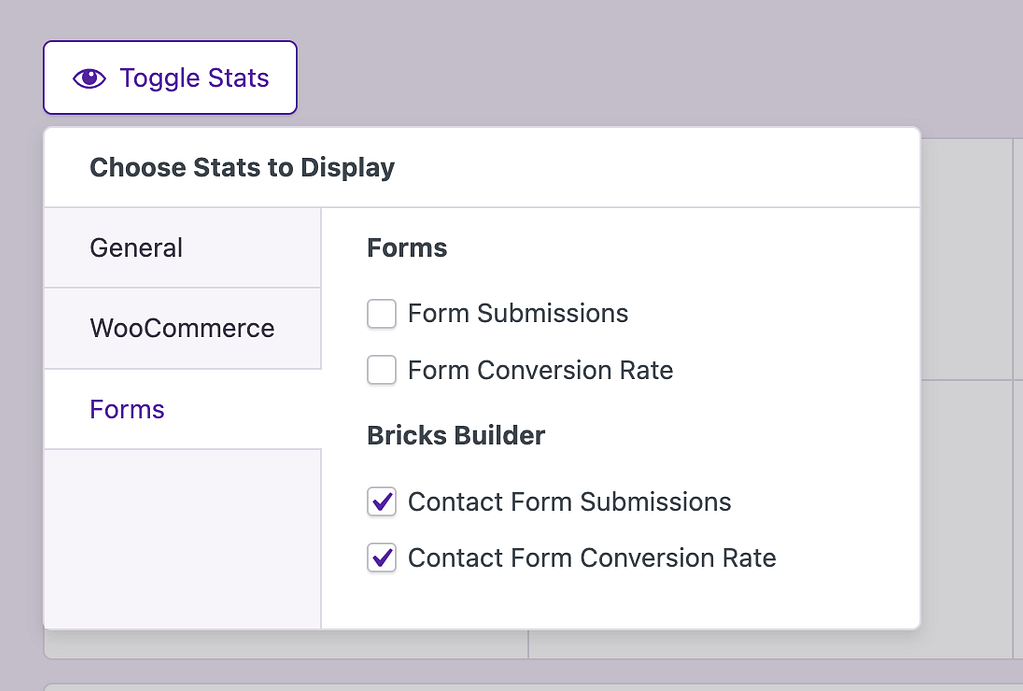Click the Form Conversion Rate label text

coord(540,370)
